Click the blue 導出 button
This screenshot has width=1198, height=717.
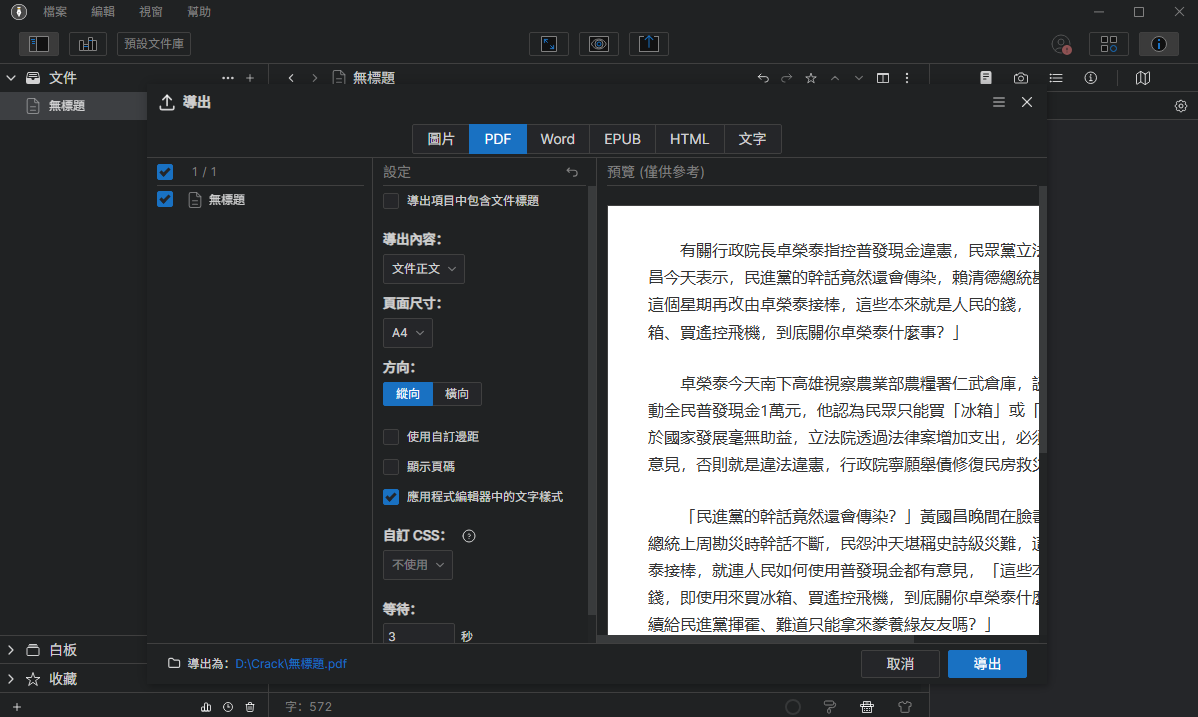pyautogui.click(x=987, y=664)
